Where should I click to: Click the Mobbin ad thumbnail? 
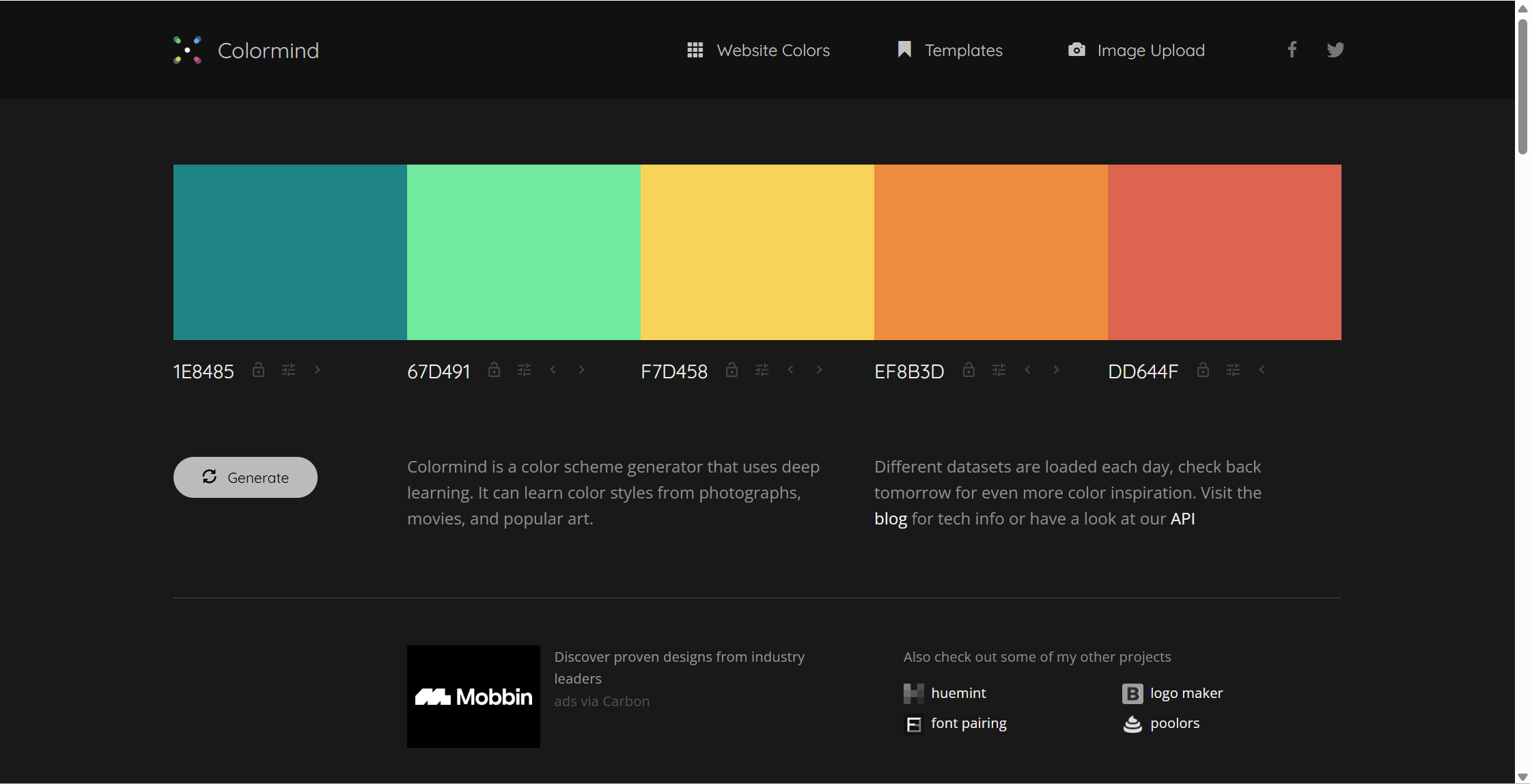pos(473,696)
